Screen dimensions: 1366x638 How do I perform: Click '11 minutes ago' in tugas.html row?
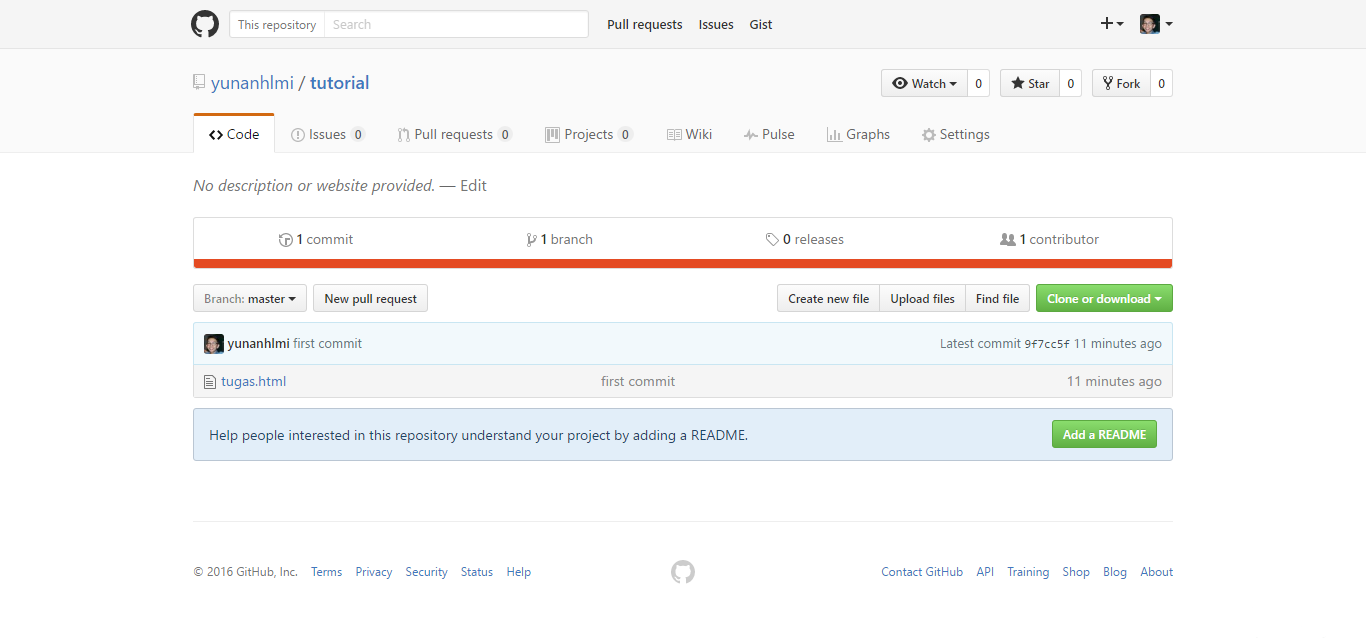tap(1114, 381)
